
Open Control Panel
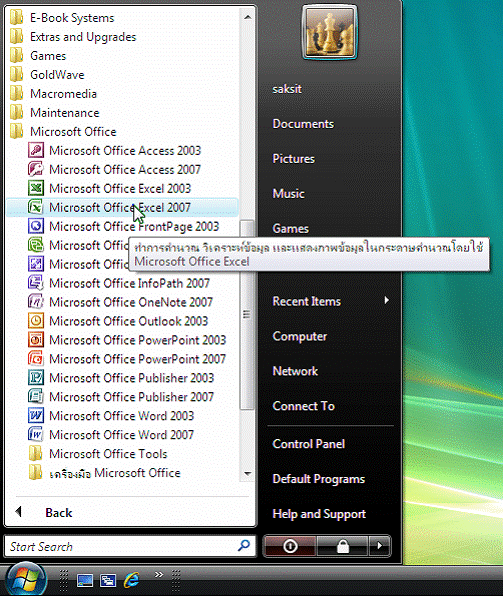308,444
